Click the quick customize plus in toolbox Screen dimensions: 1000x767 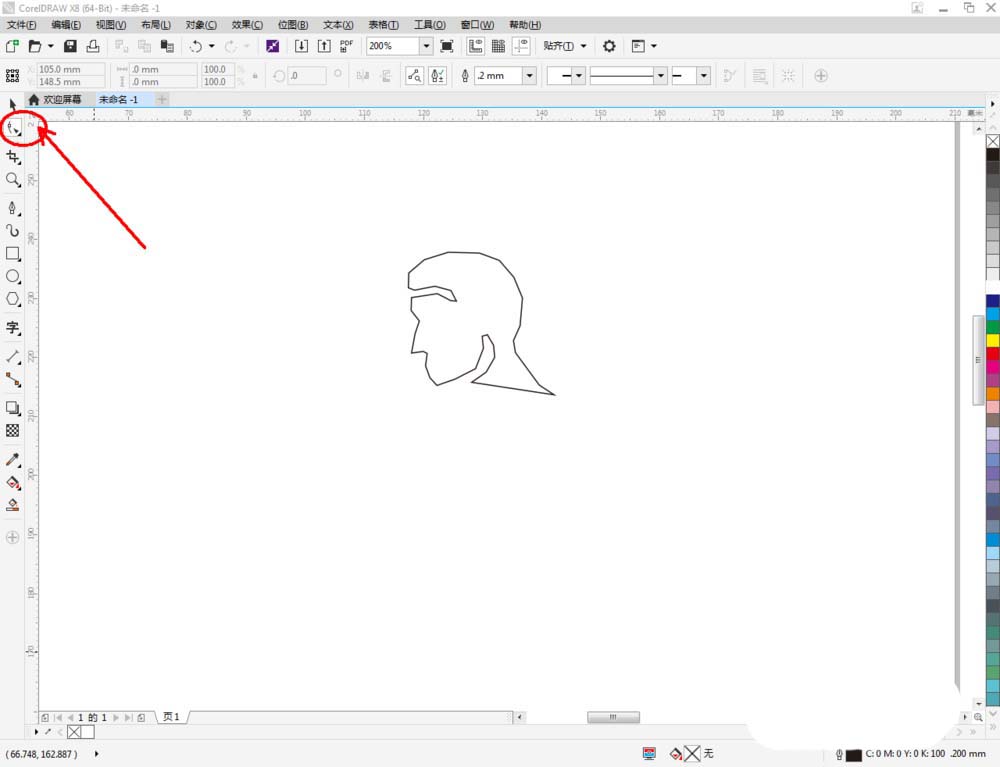pyautogui.click(x=13, y=537)
